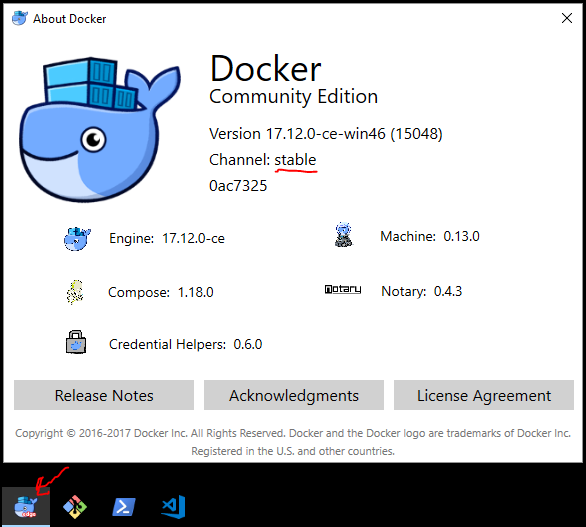Click the Community Edition subtitle
Viewport: 586px width, 527px height.
pos(293,97)
